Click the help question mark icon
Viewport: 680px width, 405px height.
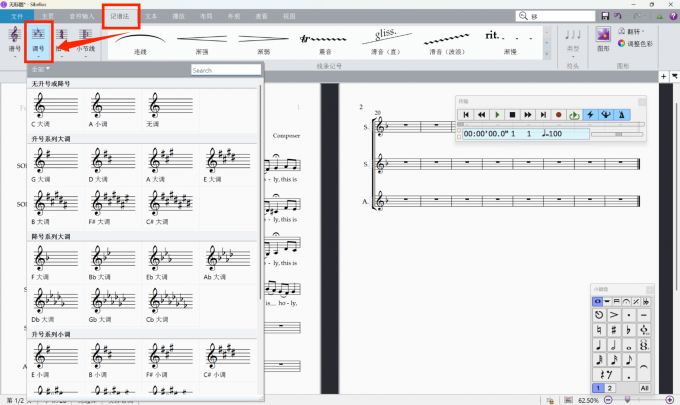[x=673, y=16]
